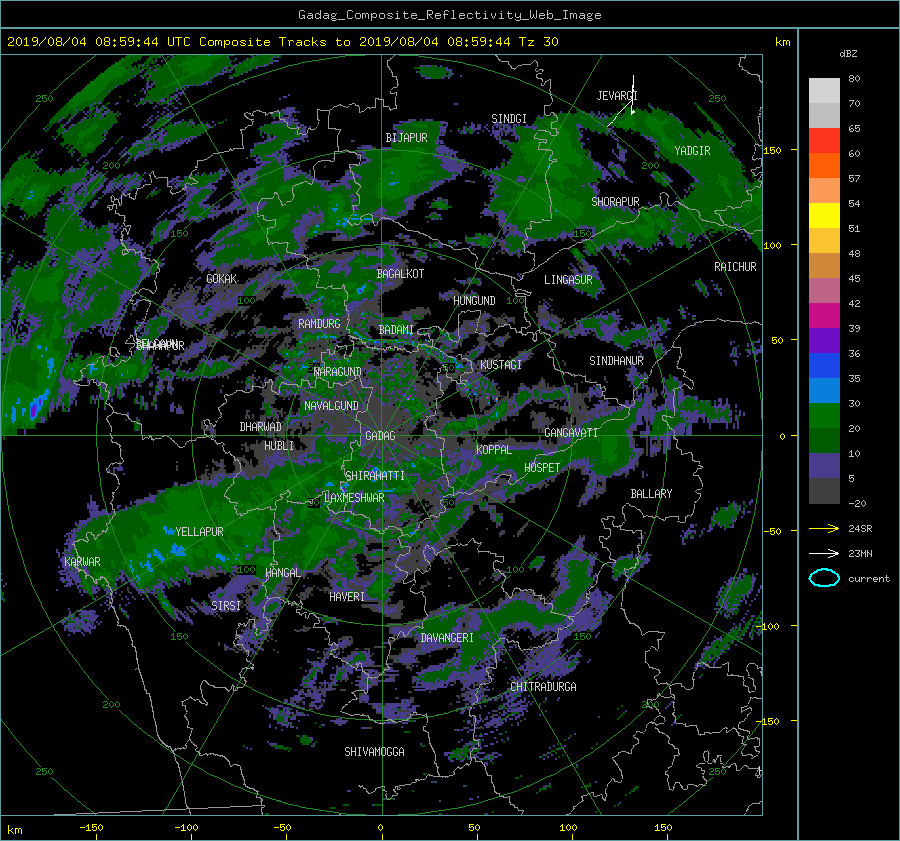Image resolution: width=900 pixels, height=841 pixels.
Task: Click the yellow 24SR track arrow in legend
Action: [824, 528]
